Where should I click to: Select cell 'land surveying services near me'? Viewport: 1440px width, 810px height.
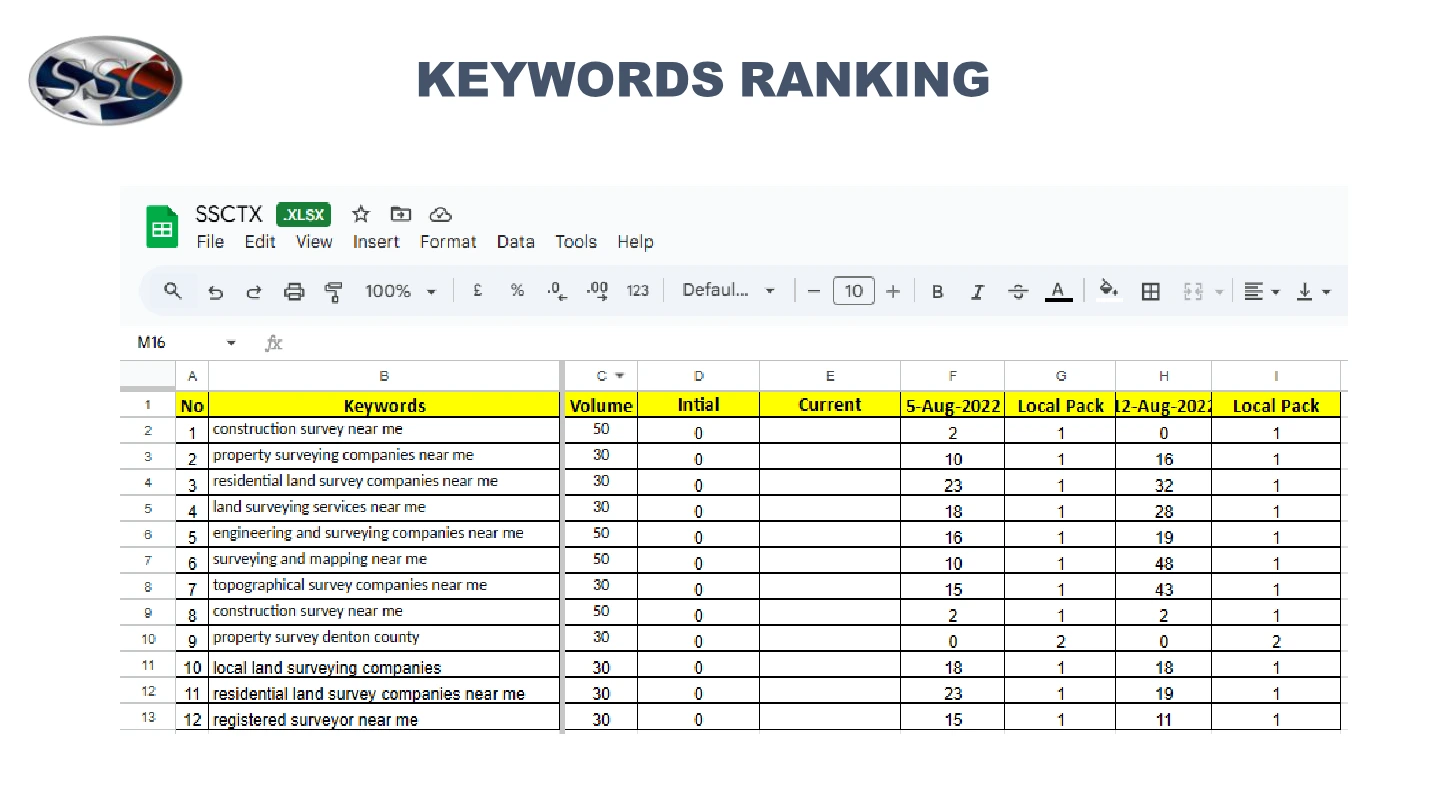[x=384, y=508]
